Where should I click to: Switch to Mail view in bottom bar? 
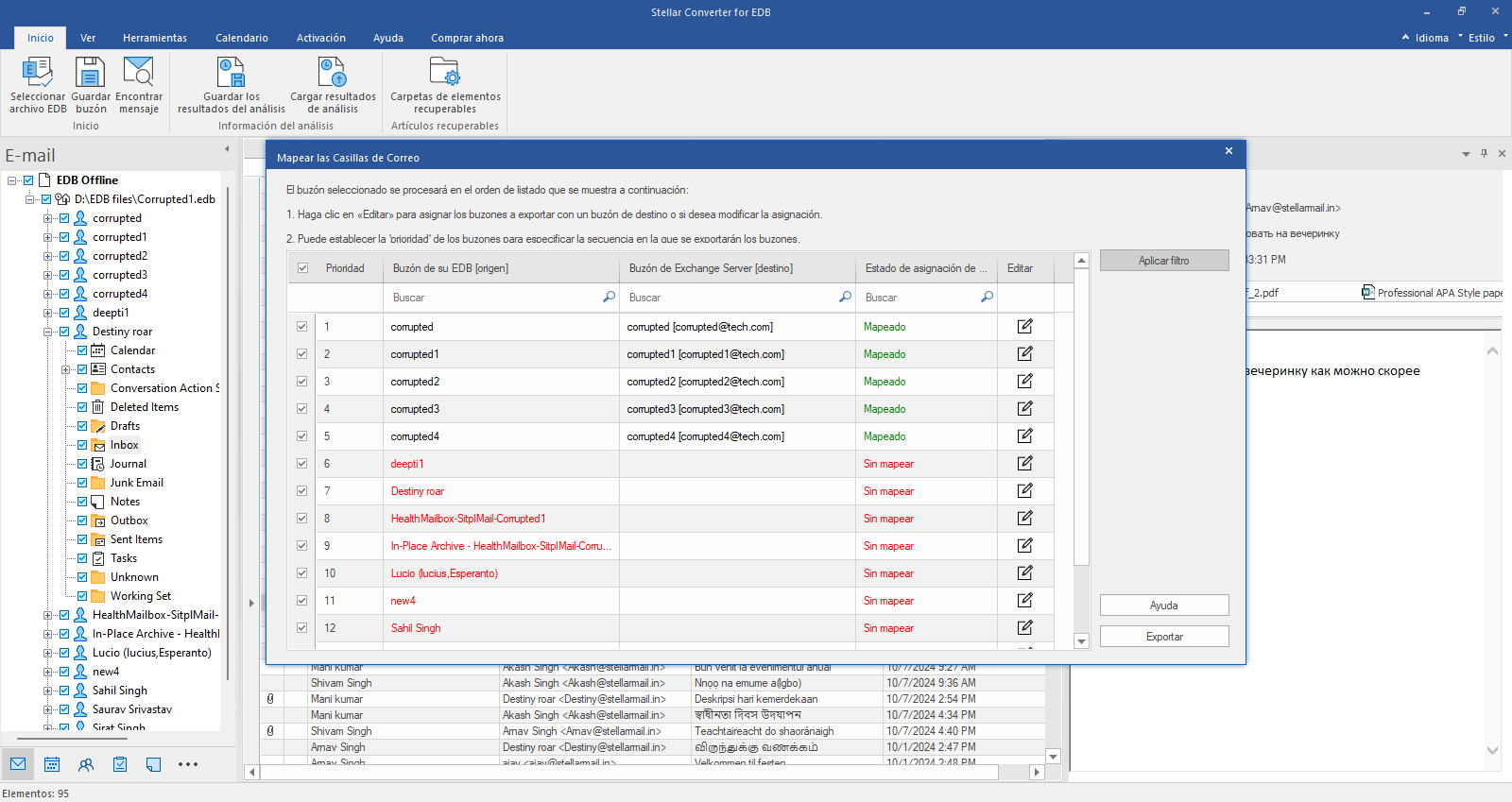[18, 764]
